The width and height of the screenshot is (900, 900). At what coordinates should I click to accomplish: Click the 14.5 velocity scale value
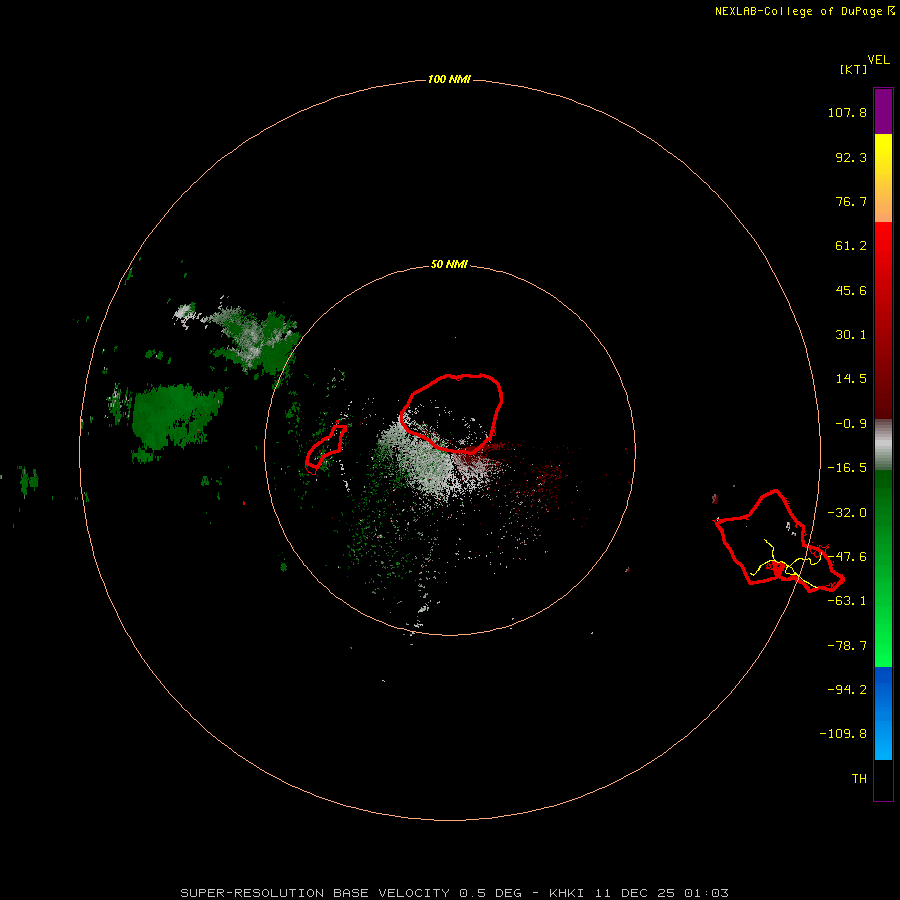[851, 379]
